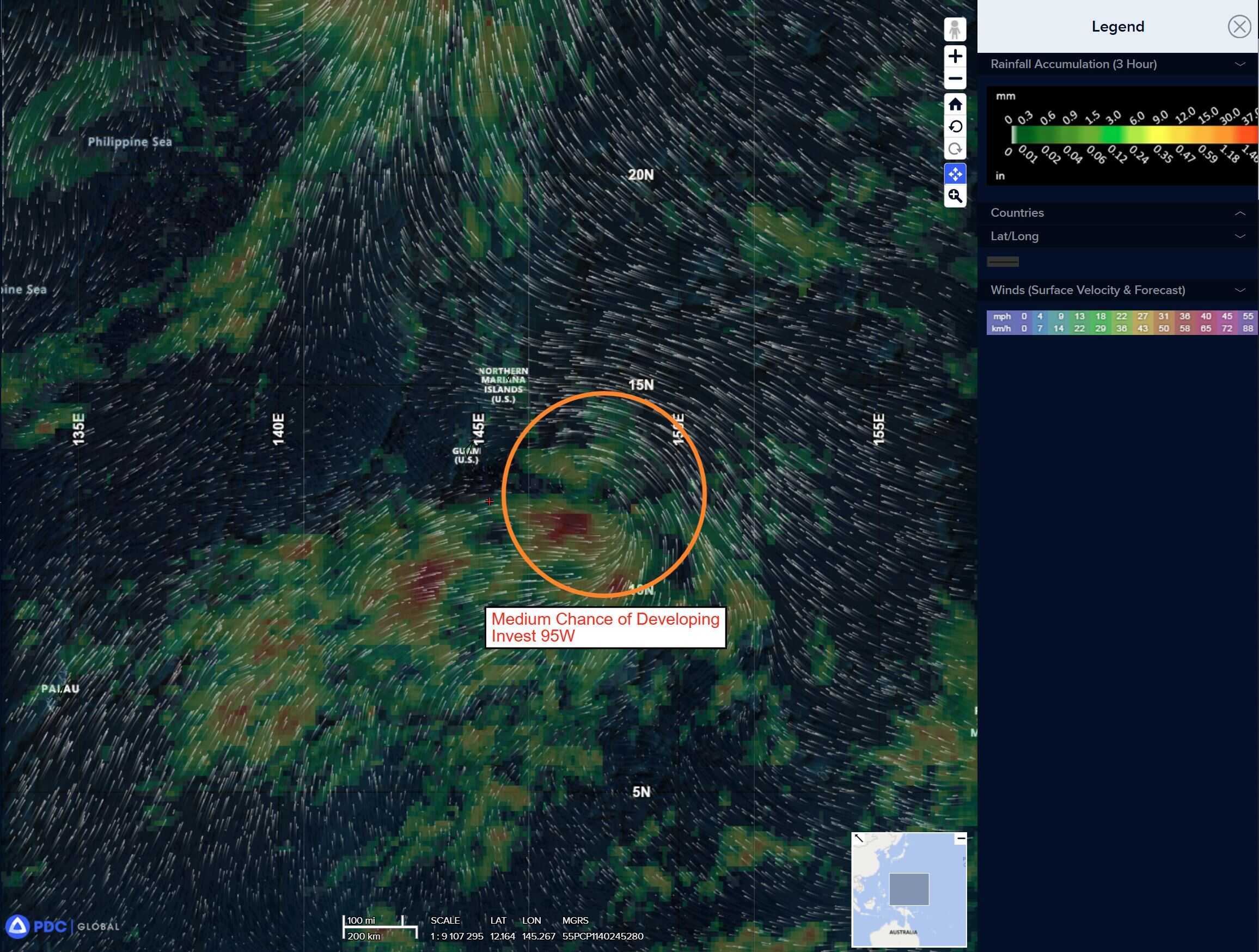Go to previous map extent
The width and height of the screenshot is (1259, 952).
click(x=955, y=126)
